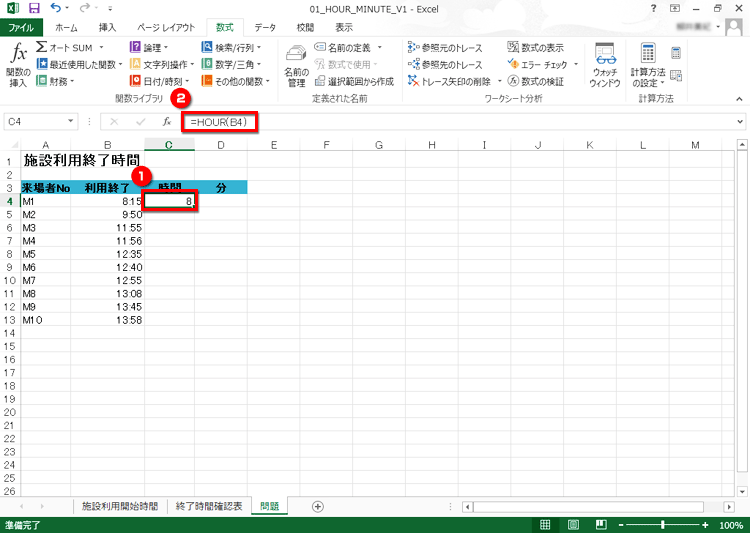
Task: Open the AutoSUM function button
Action: point(64,47)
